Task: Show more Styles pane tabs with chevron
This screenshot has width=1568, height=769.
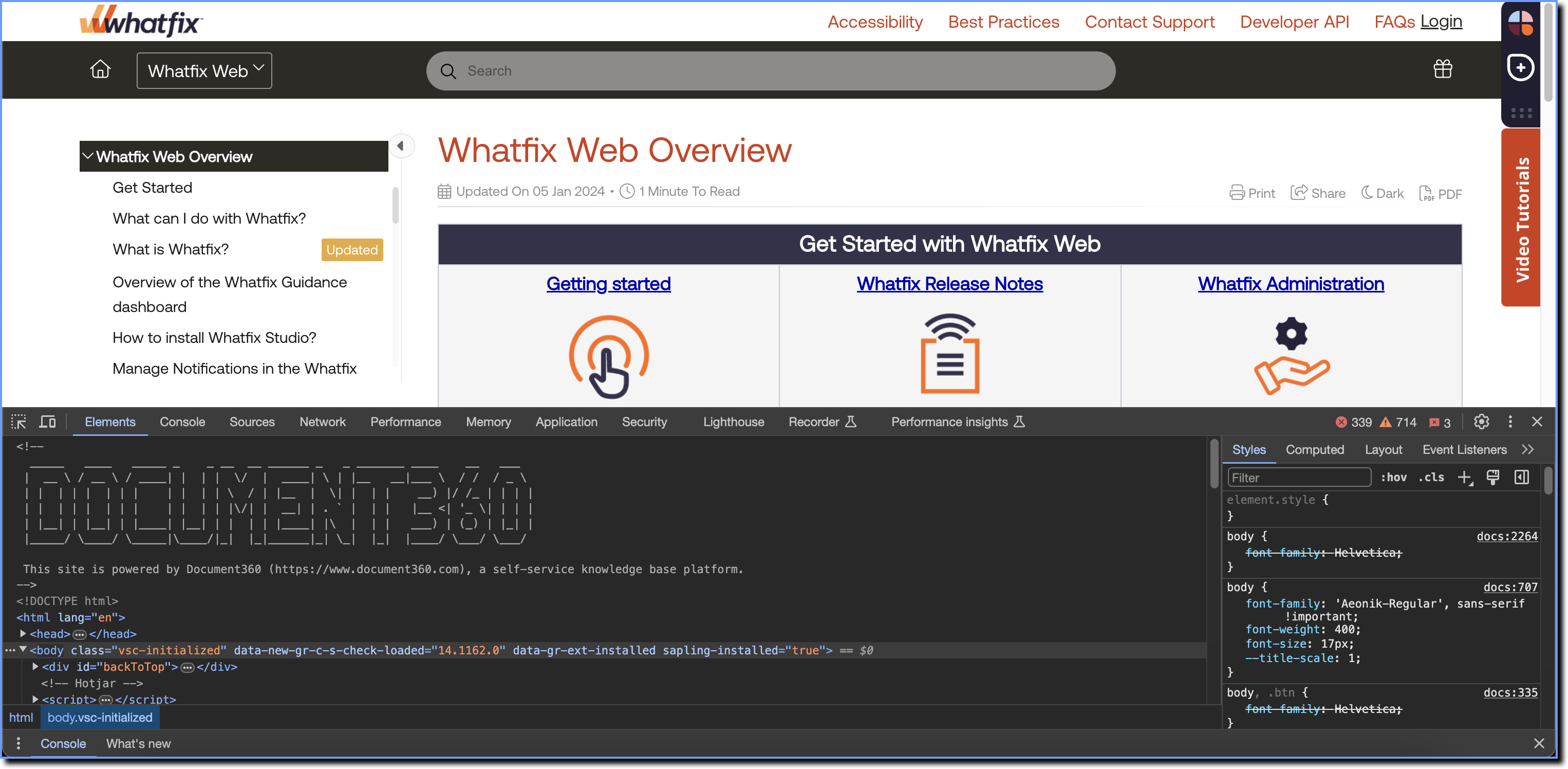Action: [x=1527, y=449]
